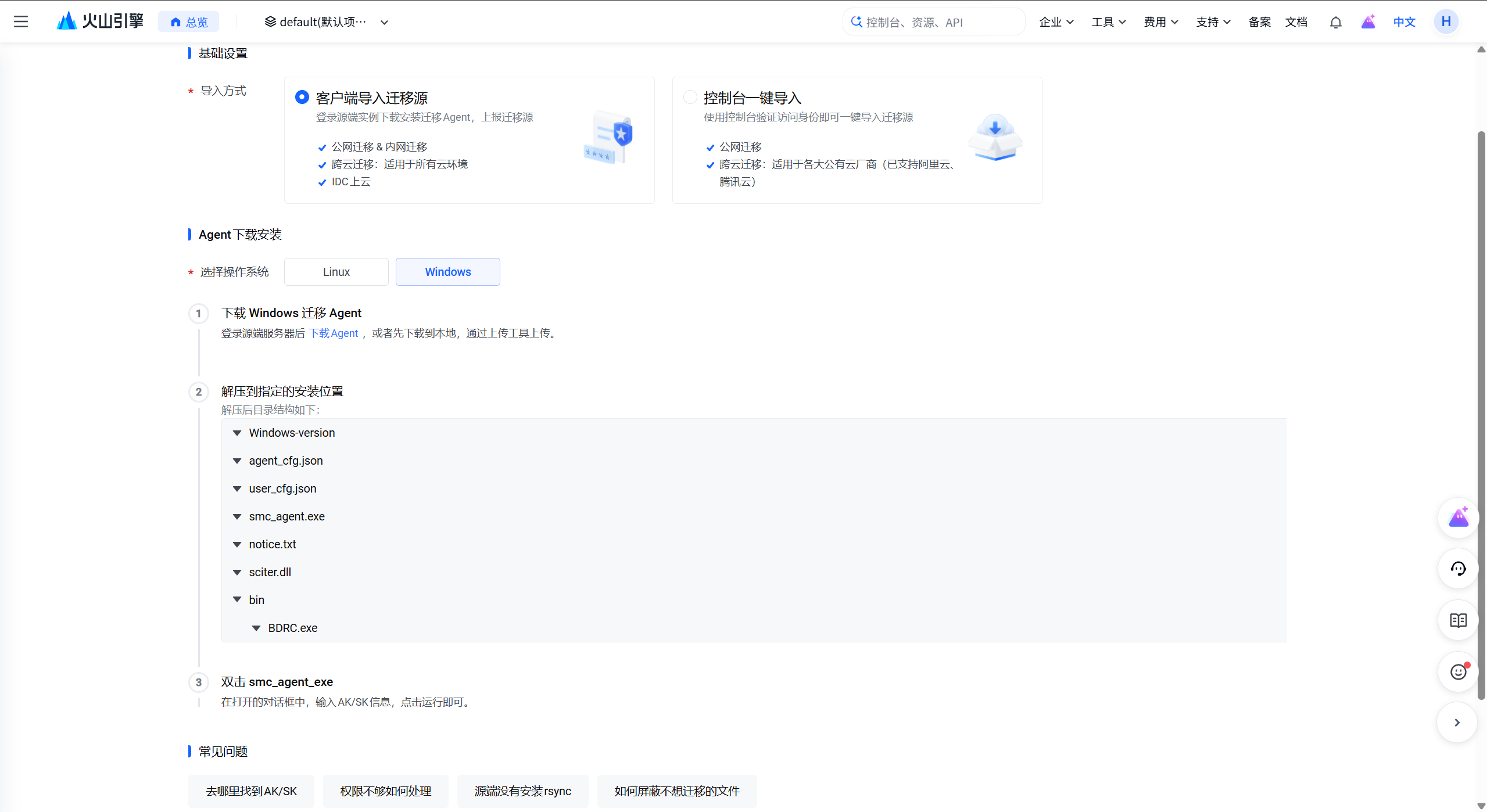Collapse the bin folder node
The image size is (1487, 812).
coord(237,599)
